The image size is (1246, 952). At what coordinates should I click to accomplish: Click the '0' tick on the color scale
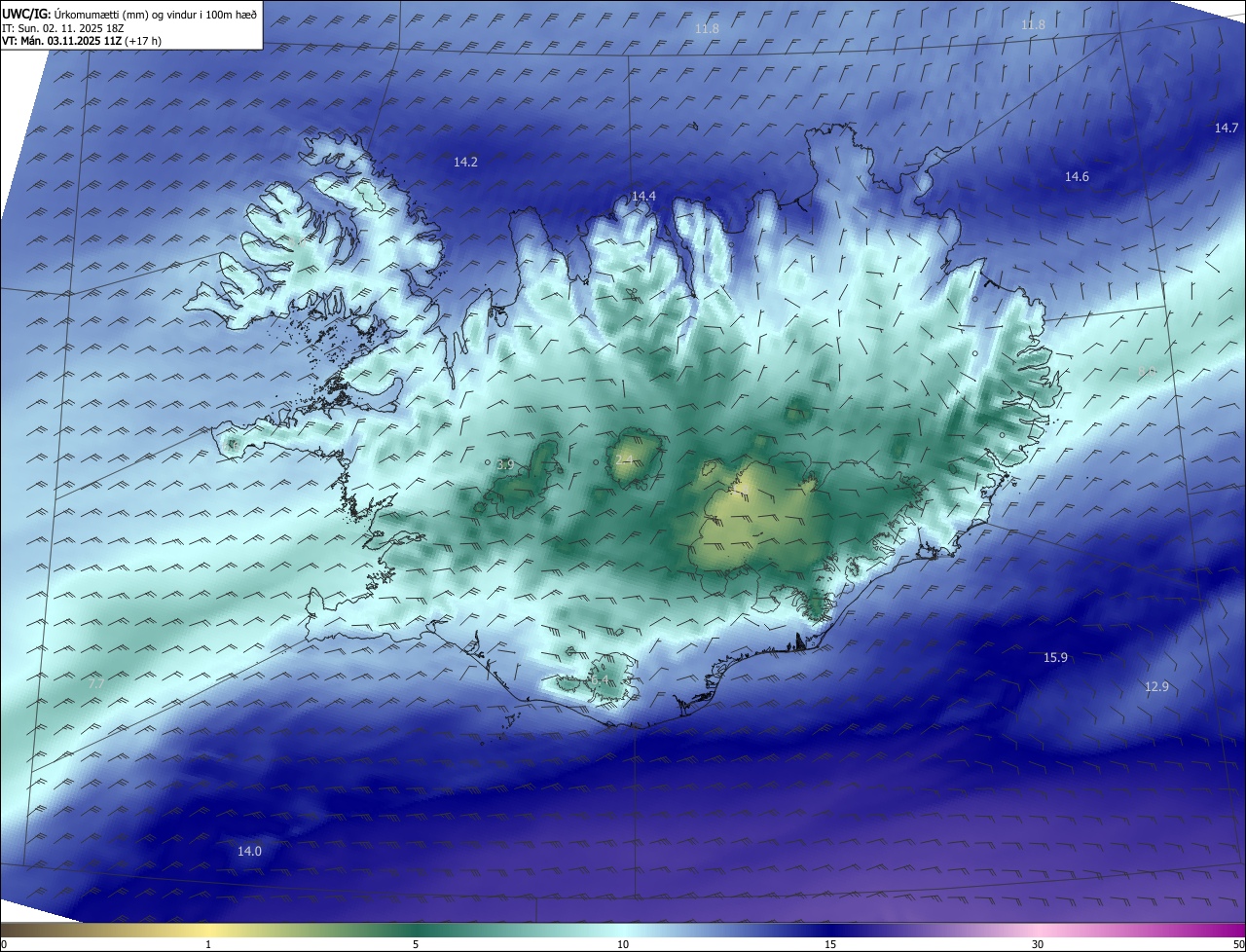click(x=3, y=944)
